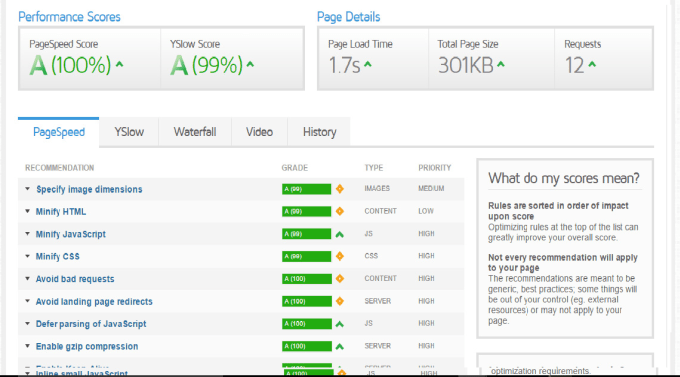Expand the Specify image dimensions recommendation
680x377 pixels.
point(27,189)
